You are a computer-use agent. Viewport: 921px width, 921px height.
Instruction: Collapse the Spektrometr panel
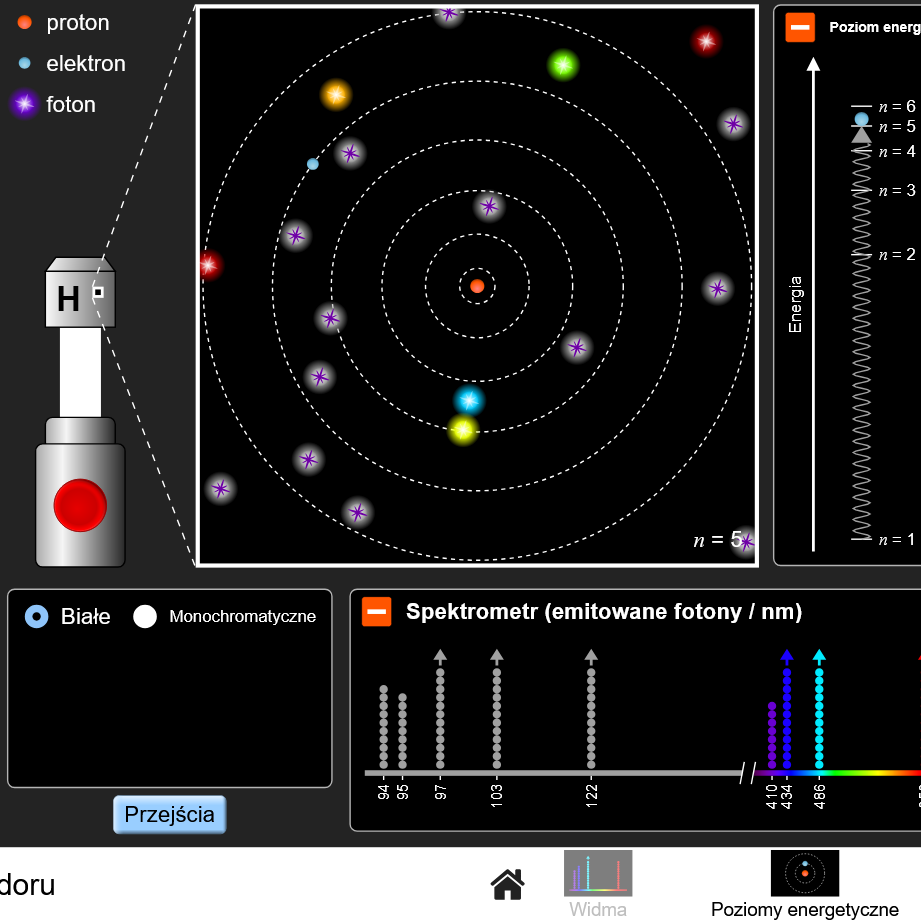(377, 612)
